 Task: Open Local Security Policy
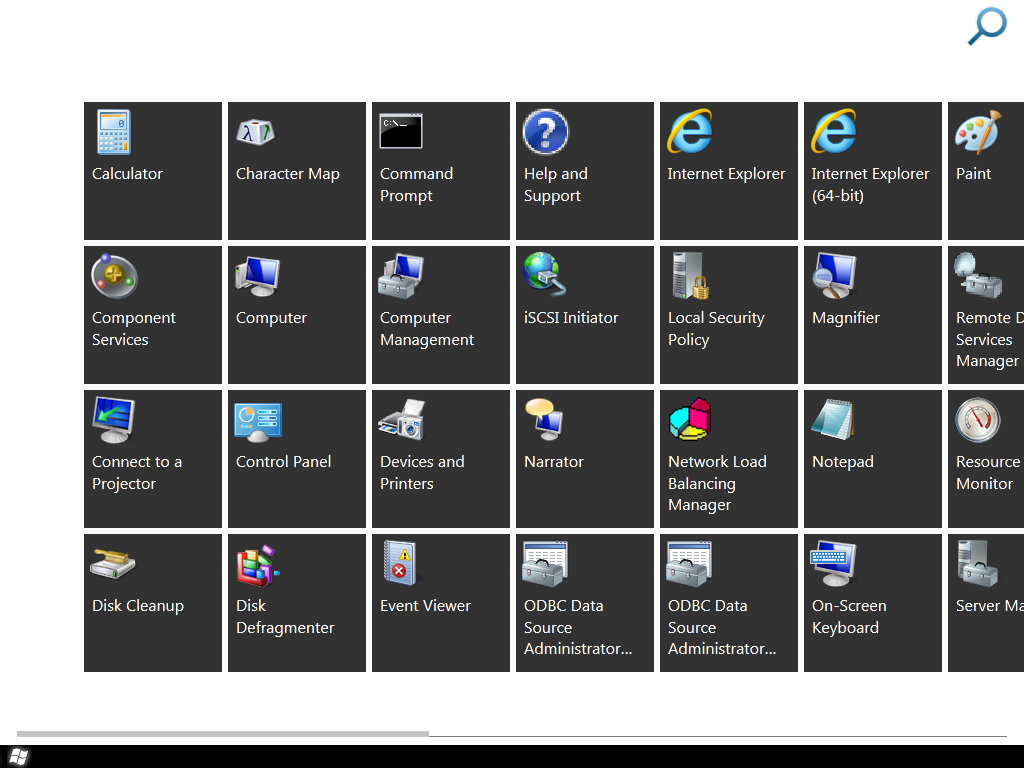point(729,315)
